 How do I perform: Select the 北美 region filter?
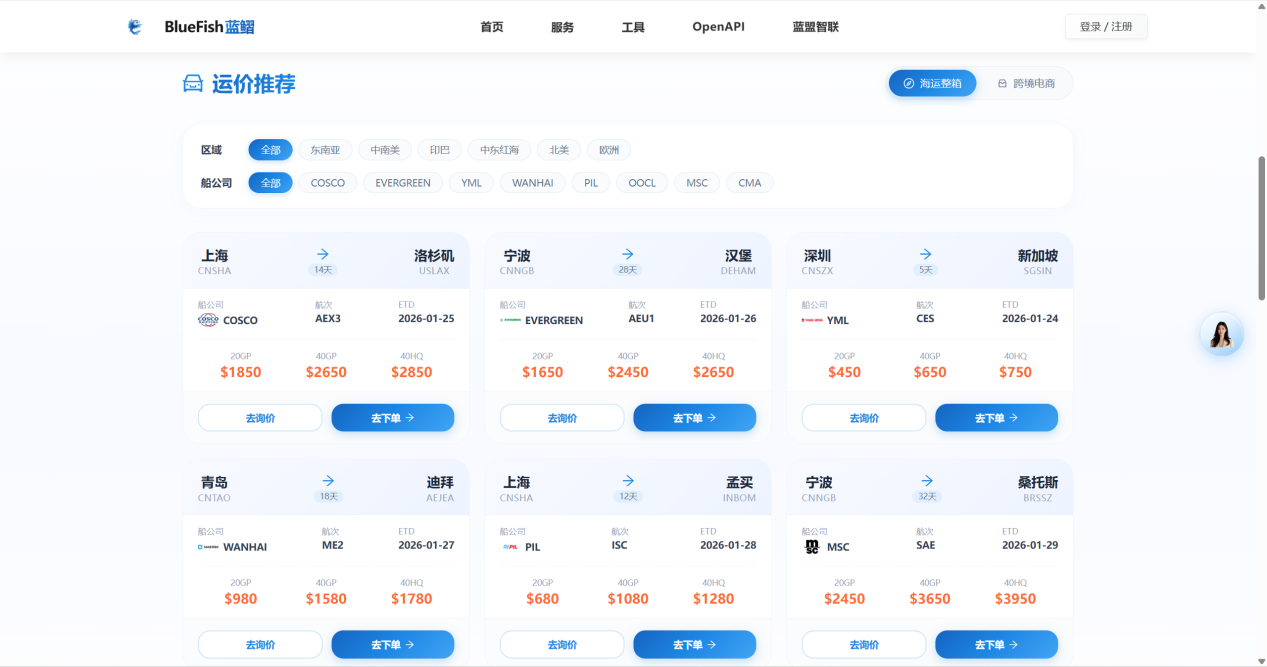pyautogui.click(x=558, y=149)
